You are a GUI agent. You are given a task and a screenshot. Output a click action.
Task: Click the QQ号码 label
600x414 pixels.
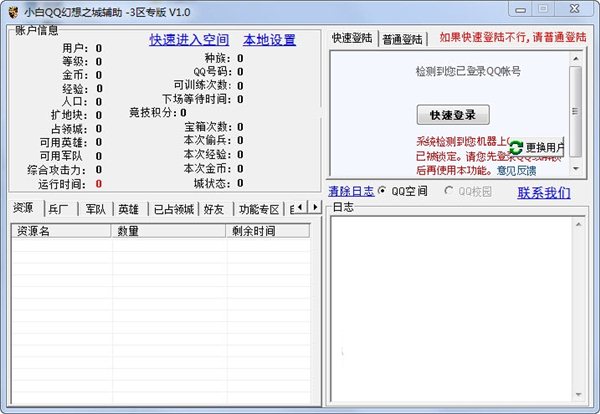tap(212, 72)
